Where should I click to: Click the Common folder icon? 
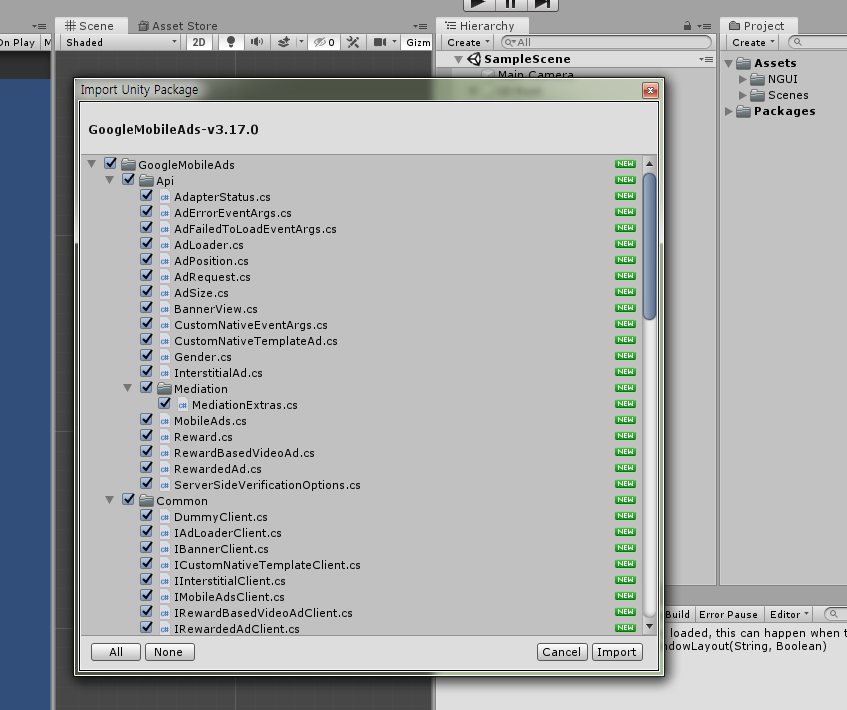coord(146,500)
